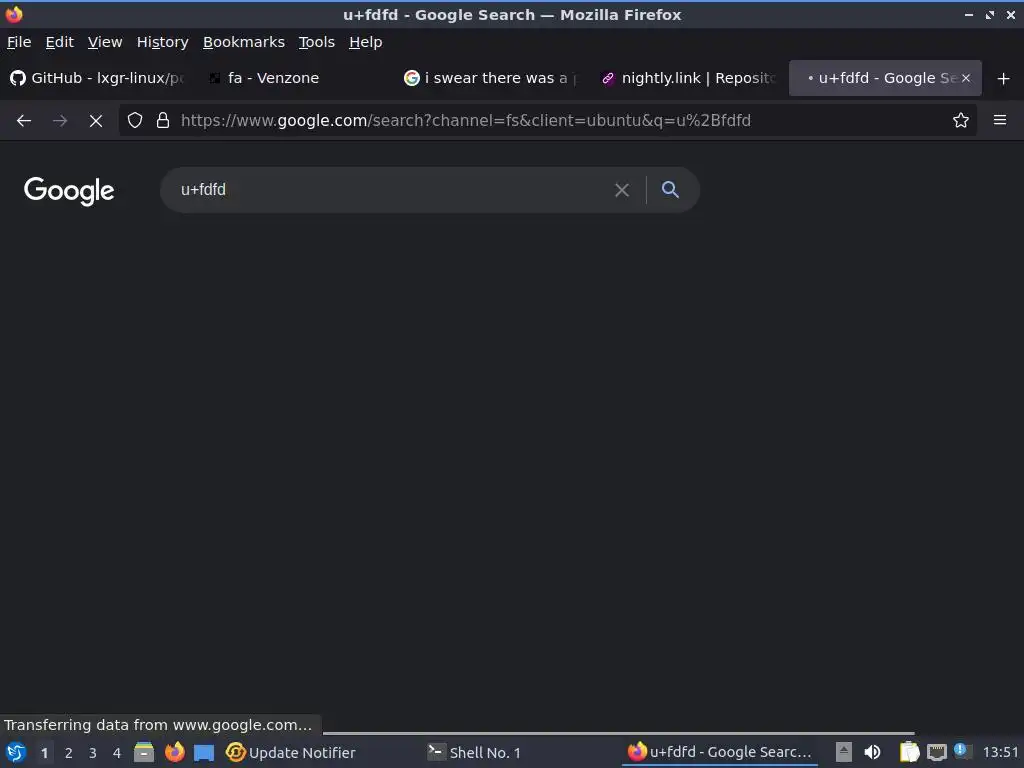Launch the file manager from the panel
The image size is (1024, 768).
pyautogui.click(x=144, y=752)
